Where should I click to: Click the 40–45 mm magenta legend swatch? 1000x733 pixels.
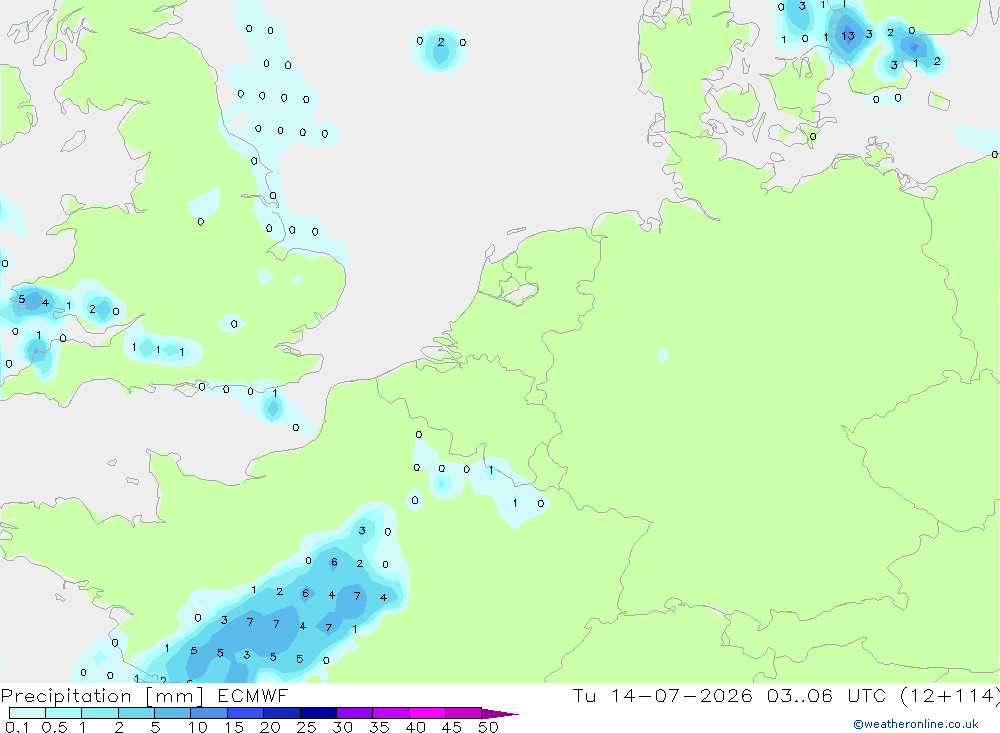[427, 713]
